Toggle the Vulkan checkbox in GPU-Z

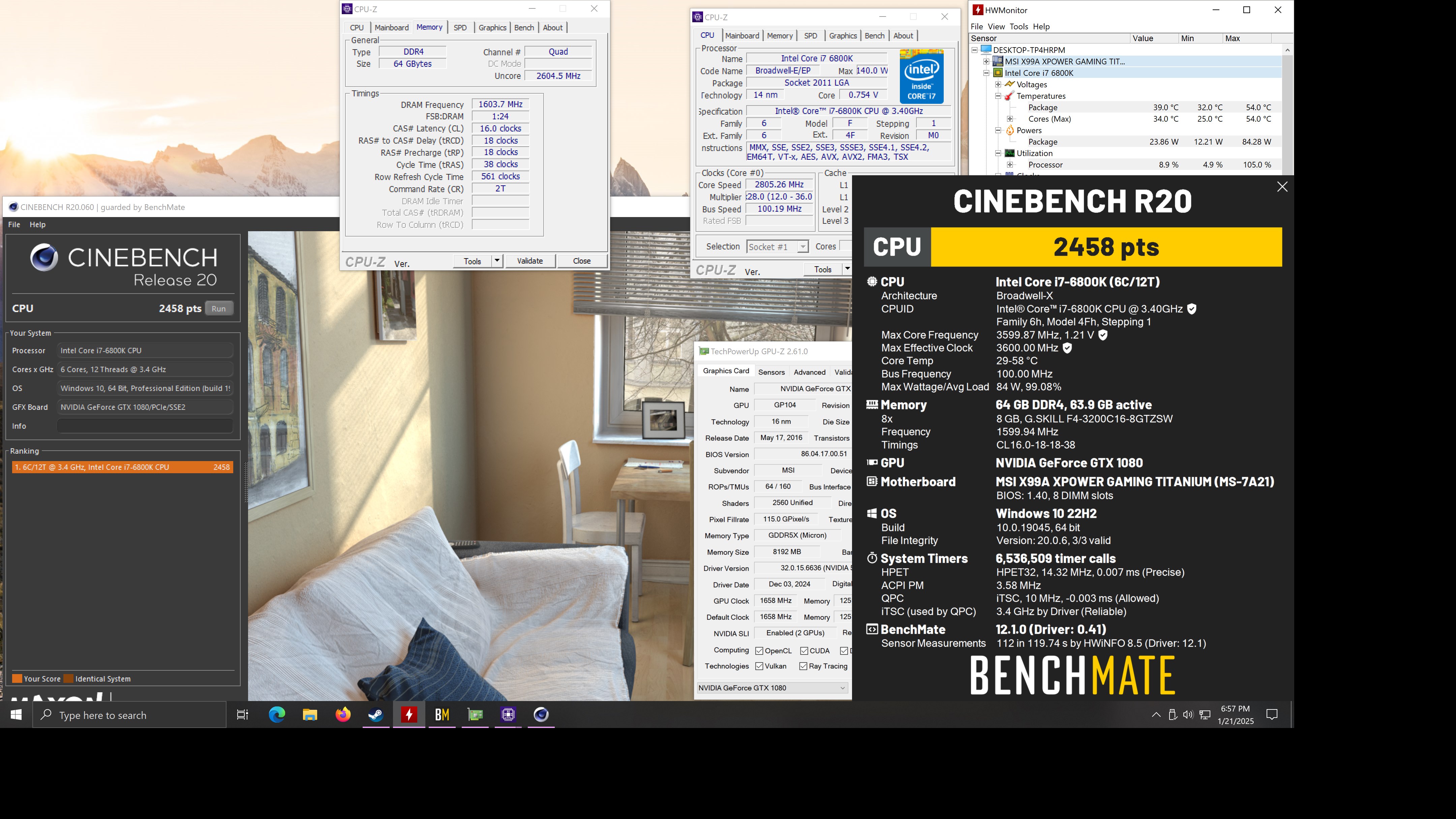coord(760,666)
